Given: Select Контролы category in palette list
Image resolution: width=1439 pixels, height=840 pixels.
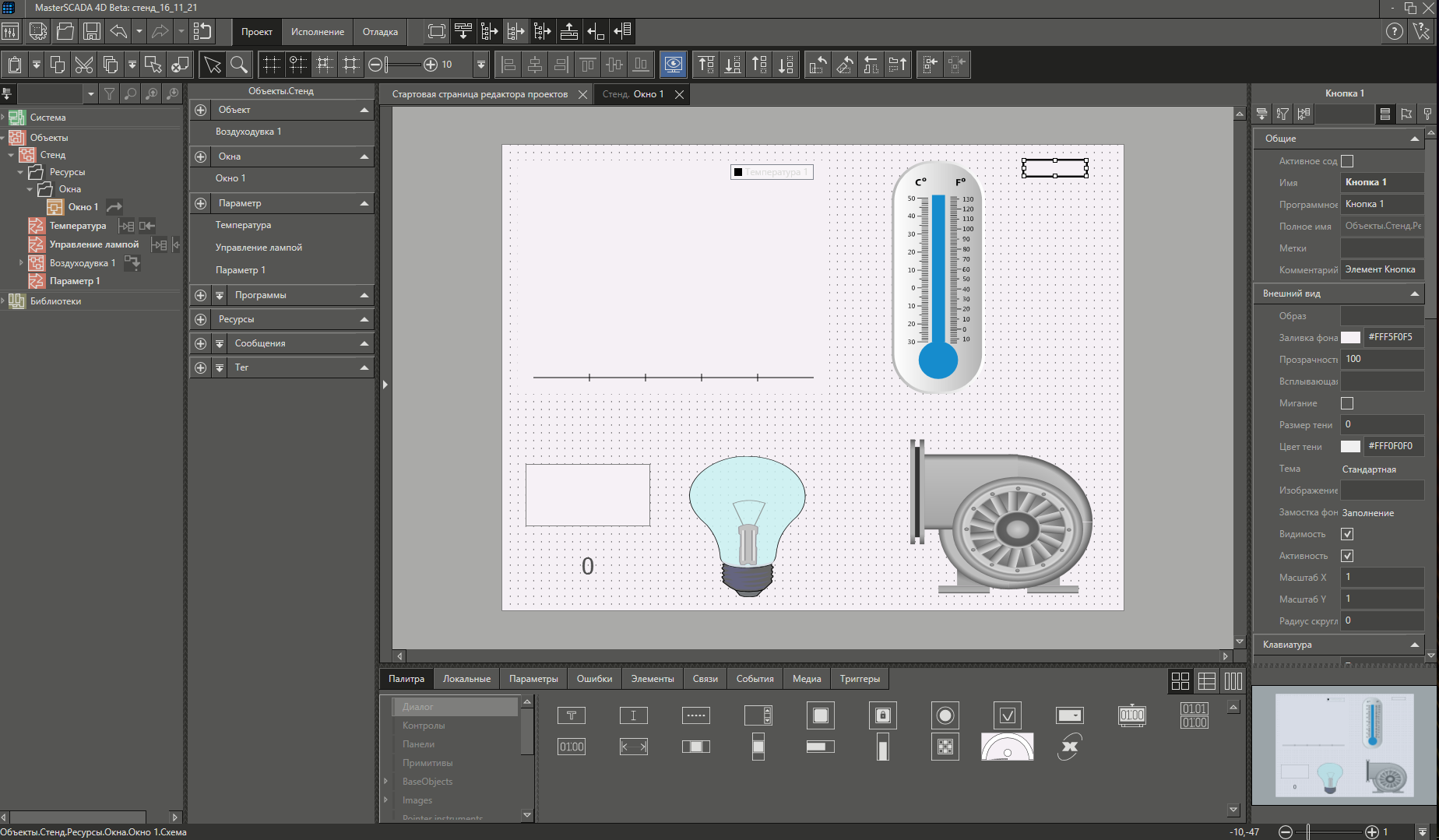Looking at the screenshot, I should tap(424, 726).
